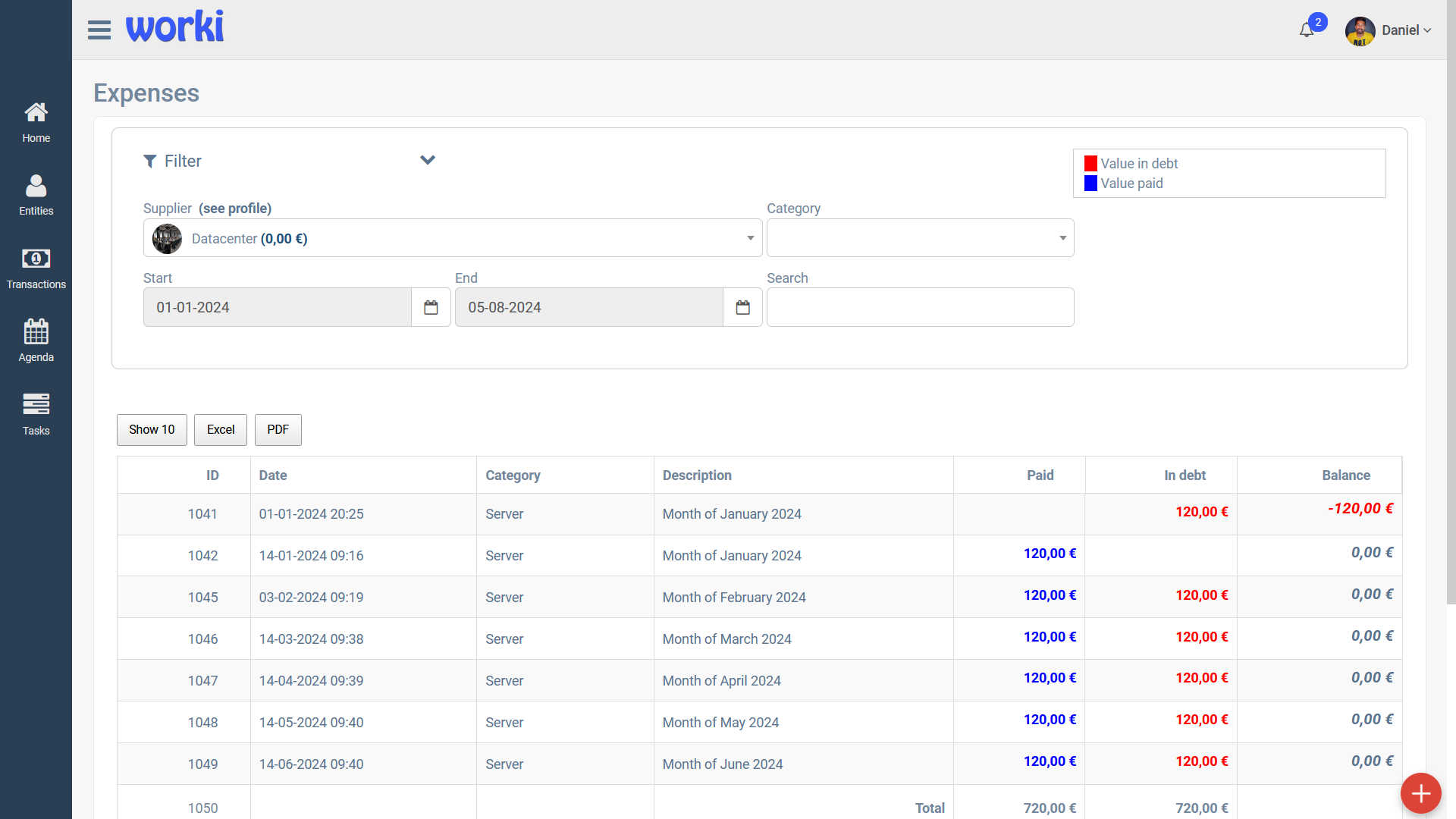Click the worki logo
Screen dimensions: 1456x819
tap(174, 27)
